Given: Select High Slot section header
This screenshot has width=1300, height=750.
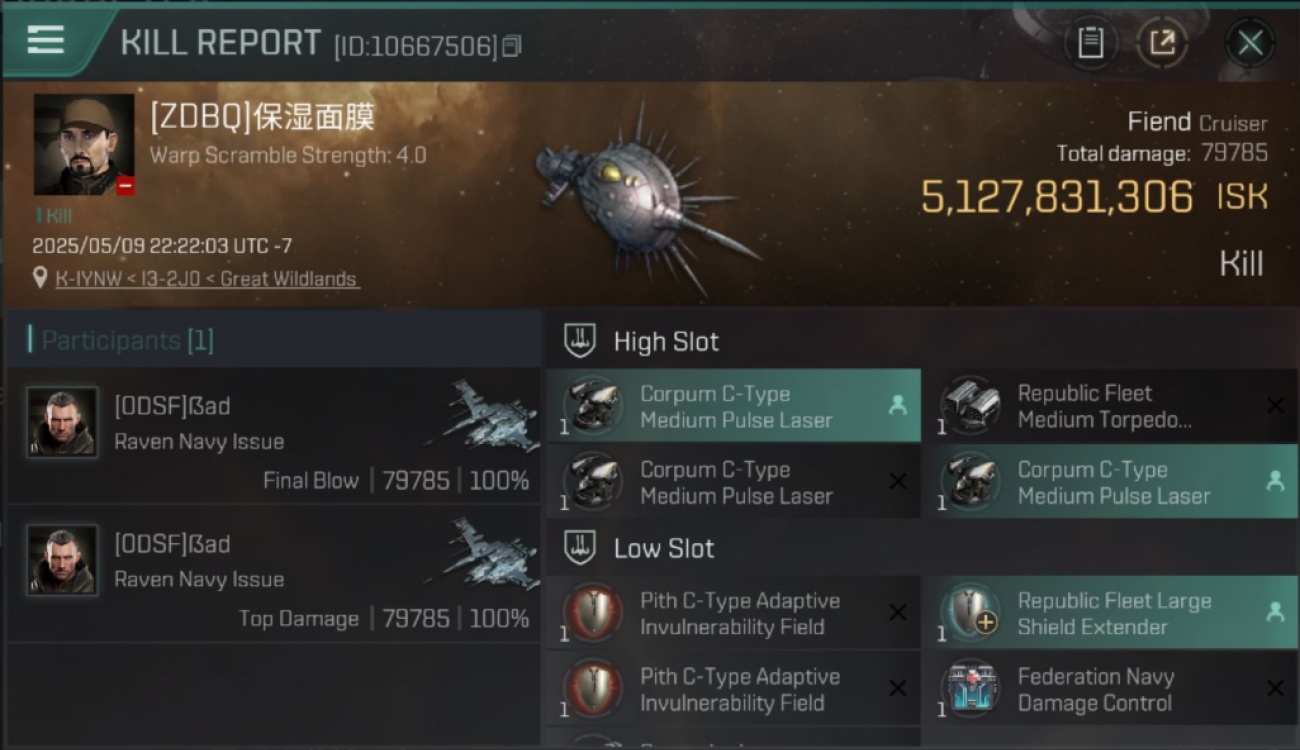Looking at the screenshot, I should (666, 342).
